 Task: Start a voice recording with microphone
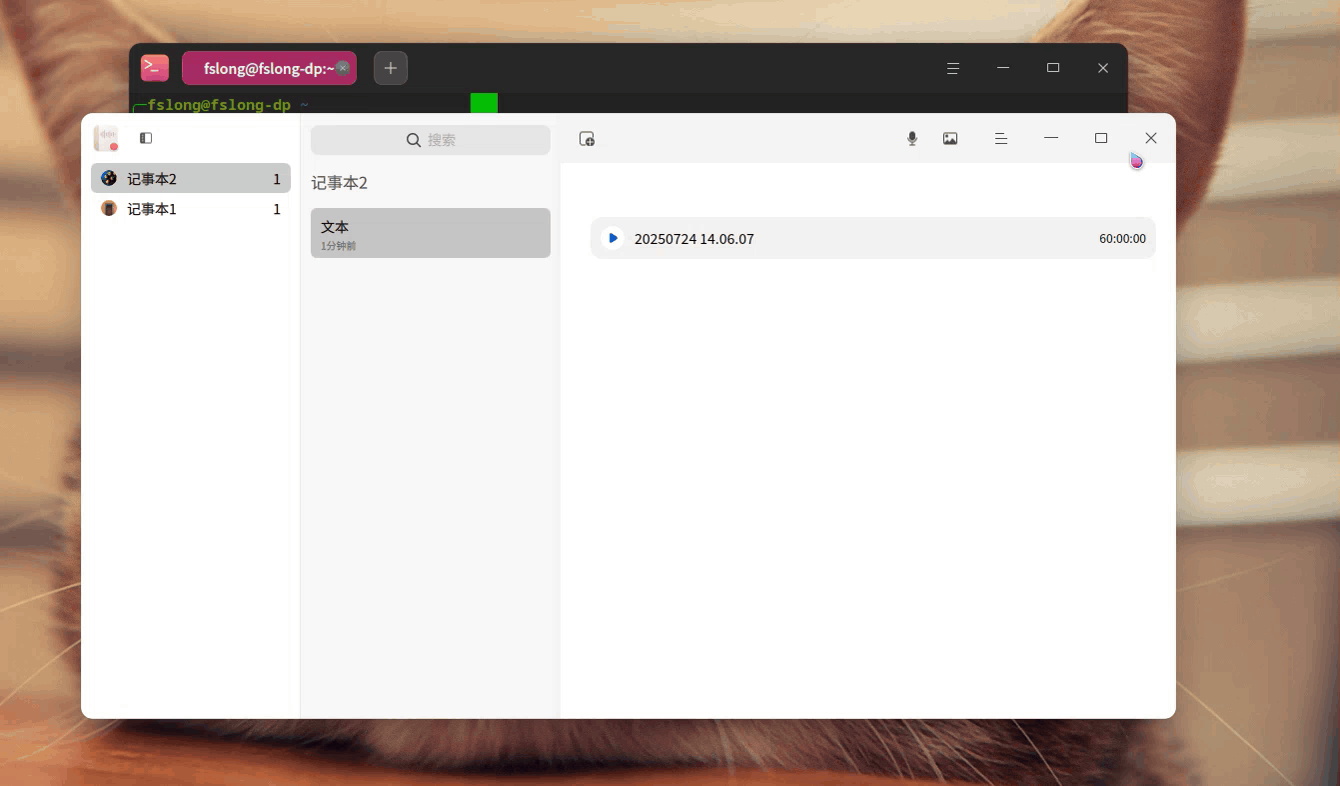click(x=912, y=139)
